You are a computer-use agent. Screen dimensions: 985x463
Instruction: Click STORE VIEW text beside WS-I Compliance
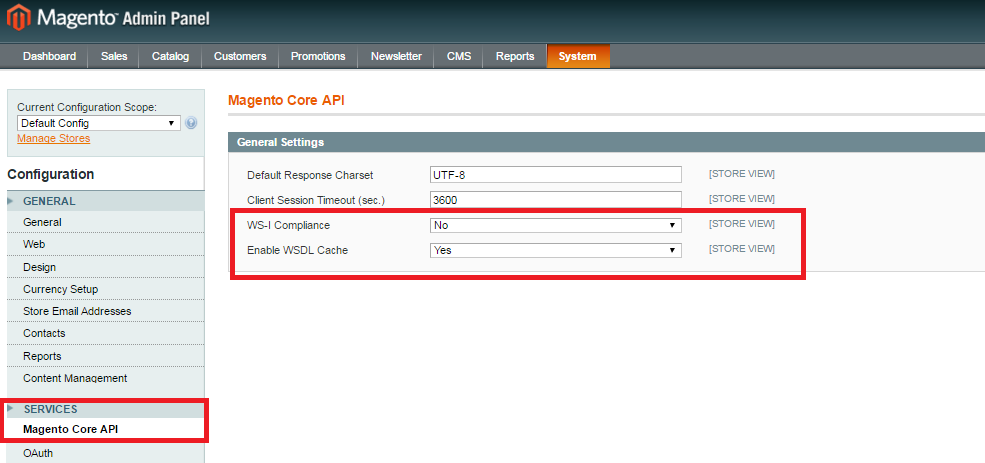pos(742,224)
